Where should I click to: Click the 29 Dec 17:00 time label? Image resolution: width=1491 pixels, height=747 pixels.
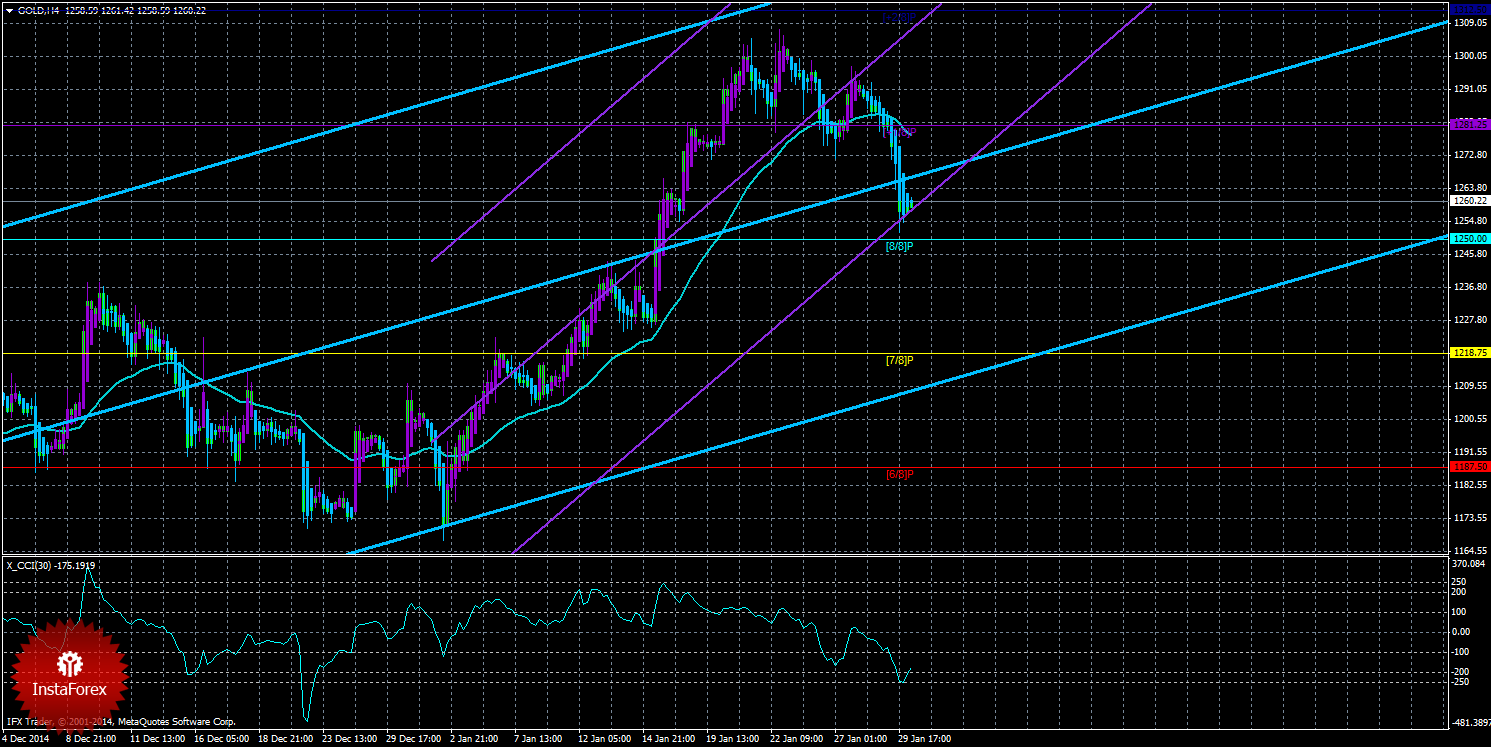[x=416, y=739]
